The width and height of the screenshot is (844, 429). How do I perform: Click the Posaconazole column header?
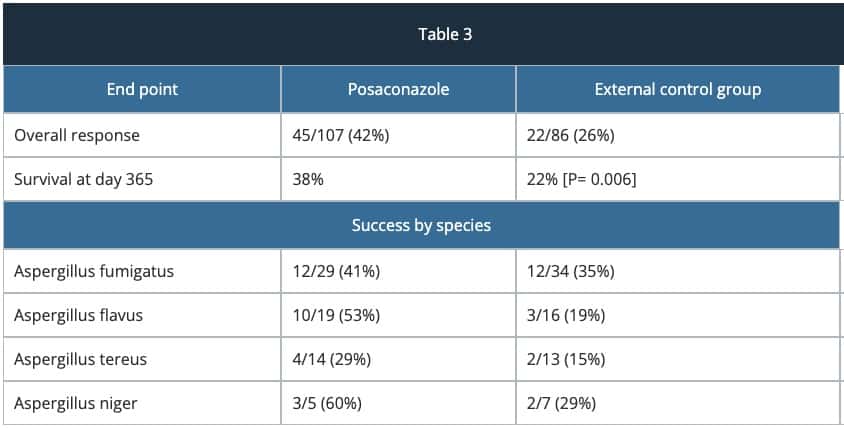pyautogui.click(x=398, y=90)
